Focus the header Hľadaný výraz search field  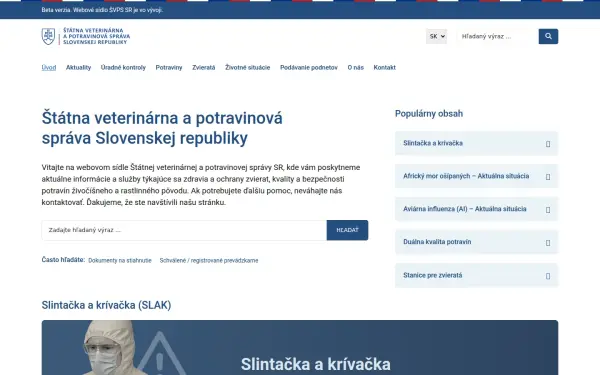(x=497, y=36)
